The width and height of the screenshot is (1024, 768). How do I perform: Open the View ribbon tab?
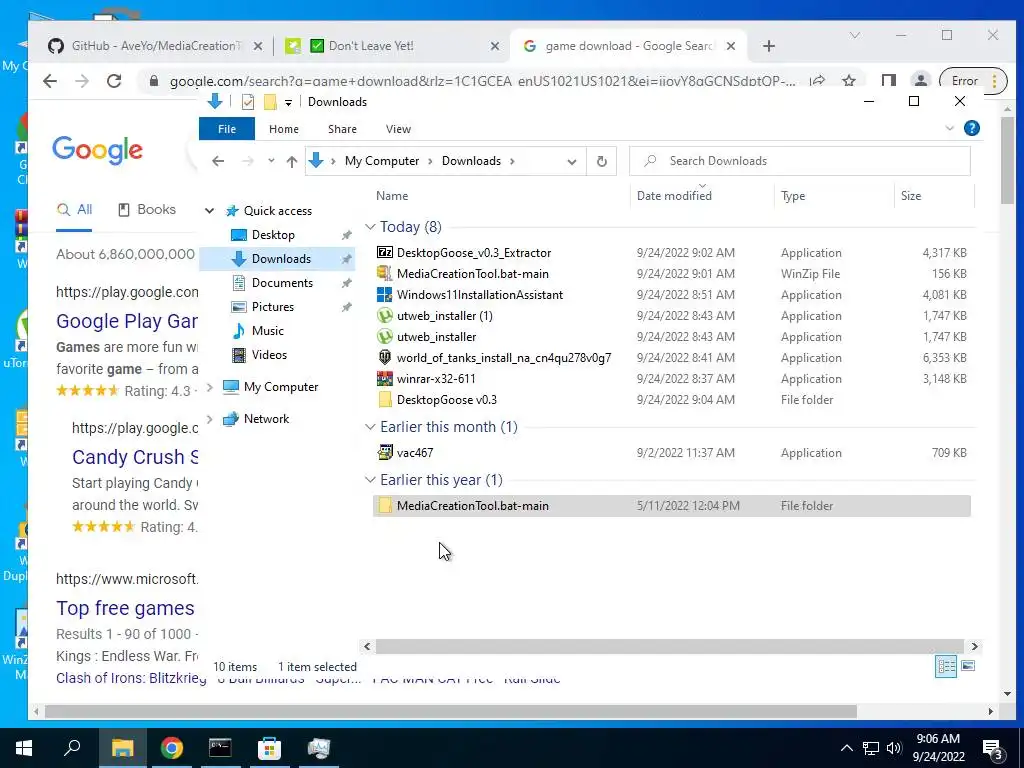[398, 129]
